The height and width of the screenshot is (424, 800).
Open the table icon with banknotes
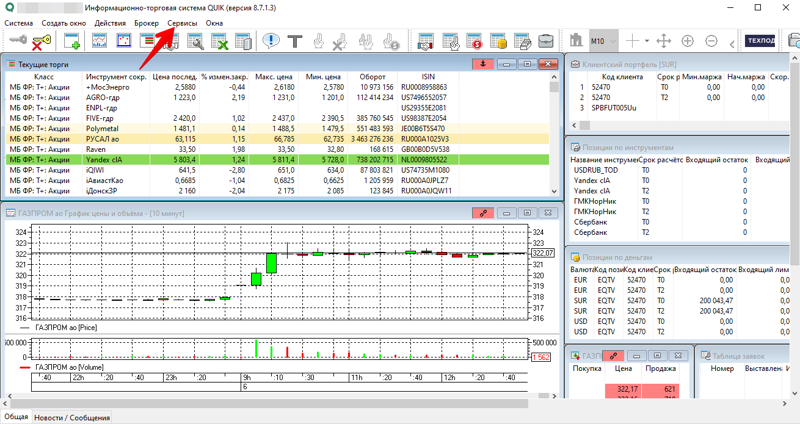pyautogui.click(x=522, y=41)
